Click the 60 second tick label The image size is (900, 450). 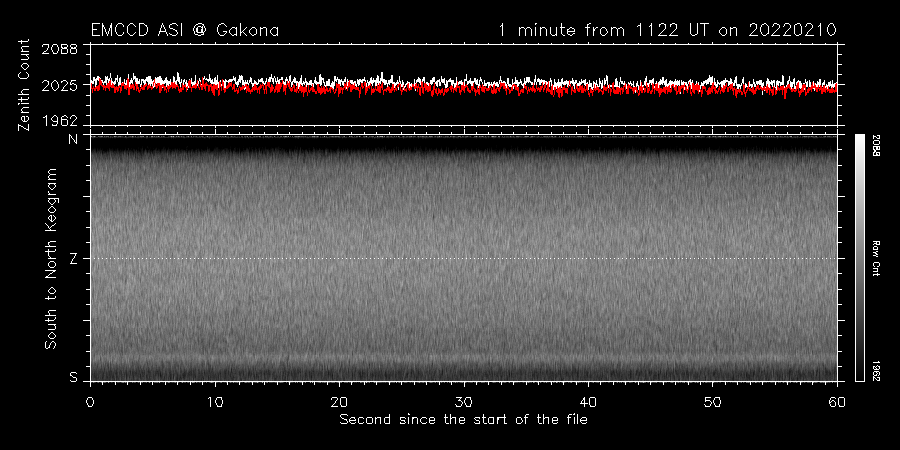click(x=836, y=401)
